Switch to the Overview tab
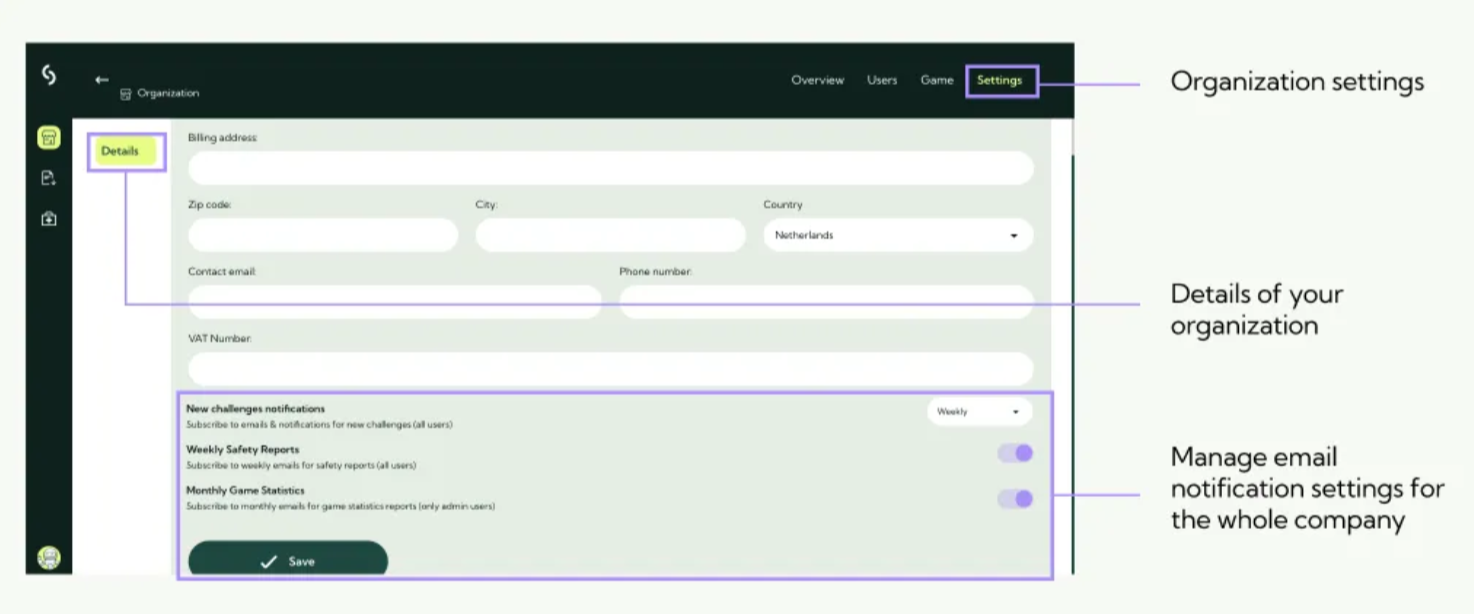 817,80
